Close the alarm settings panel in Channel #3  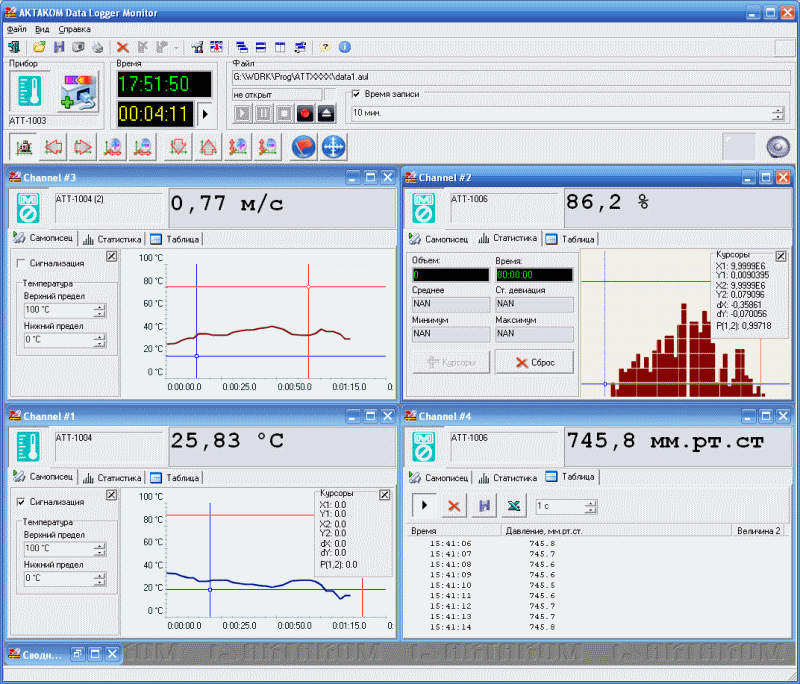coord(112,256)
